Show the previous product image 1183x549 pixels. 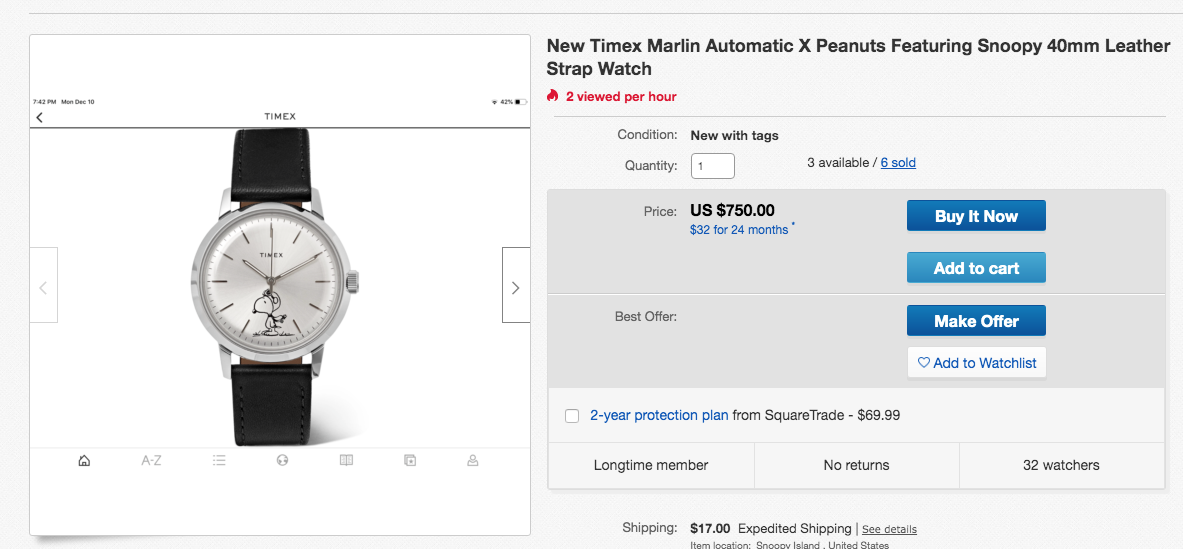44,286
